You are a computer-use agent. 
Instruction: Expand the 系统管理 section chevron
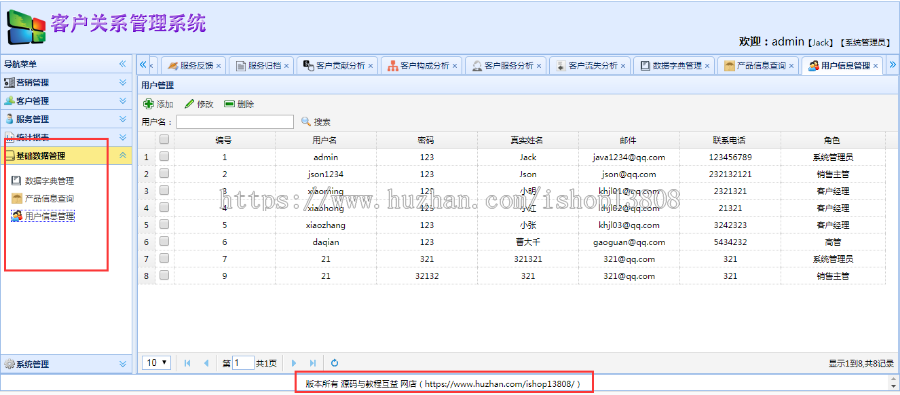[x=122, y=363]
